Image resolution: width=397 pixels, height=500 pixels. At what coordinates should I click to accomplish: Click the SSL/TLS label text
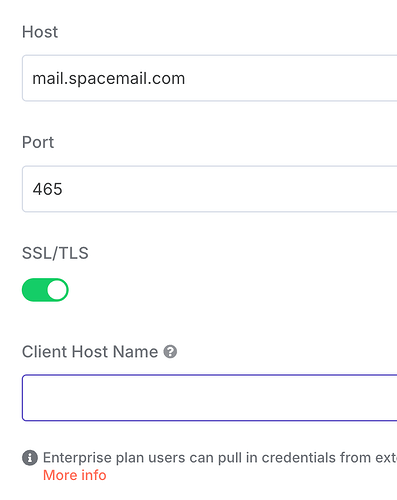pos(55,253)
